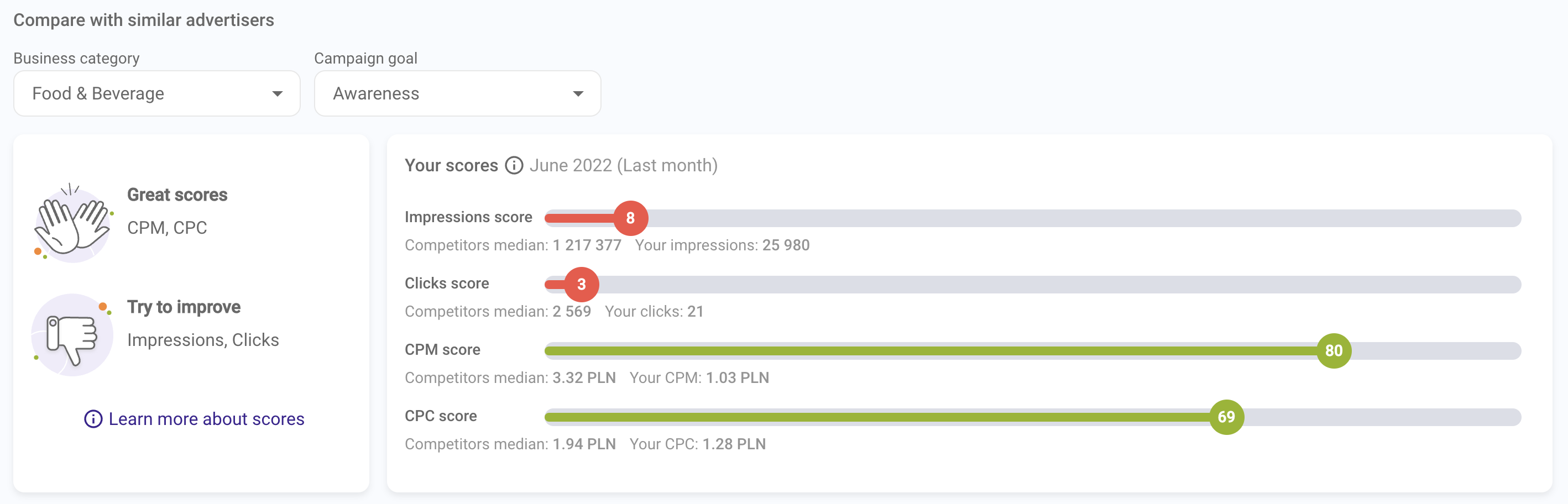Open the Campaign goal dropdown
Image resolution: width=1568 pixels, height=504 pixels.
[x=457, y=94]
